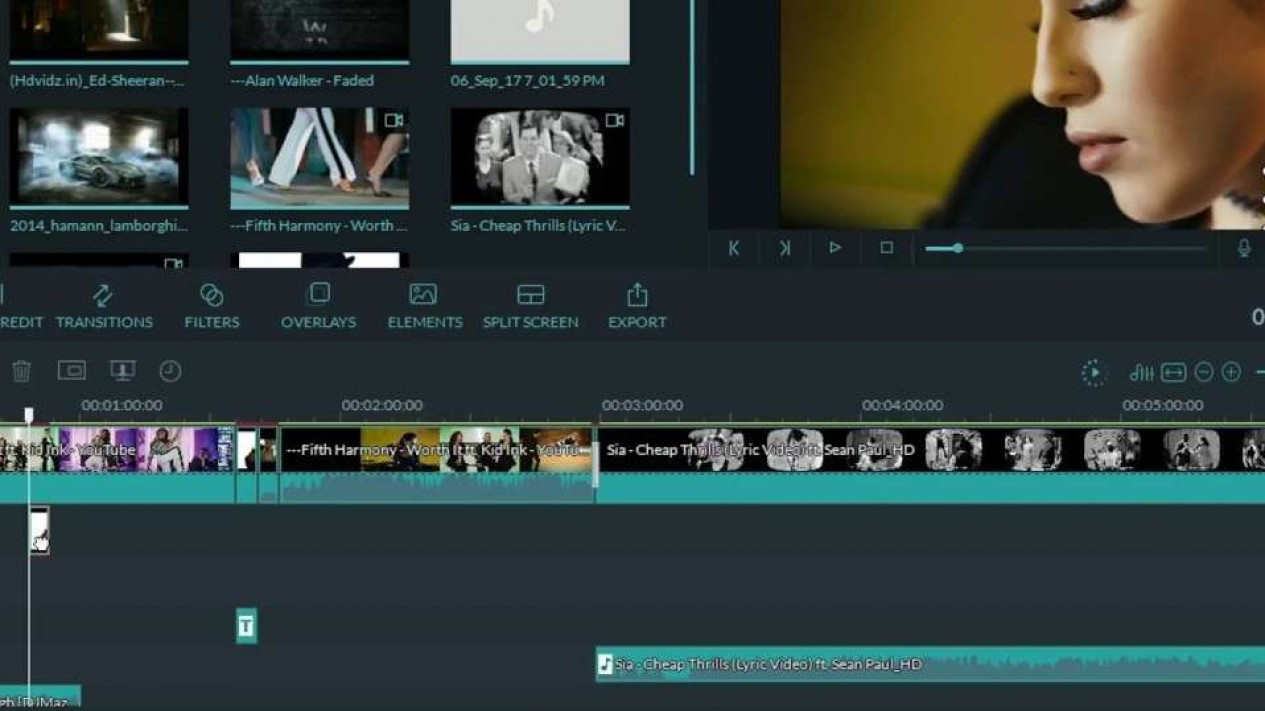This screenshot has width=1265, height=711.
Task: Click the white playhead handle on the ruler
Action: [x=29, y=414]
